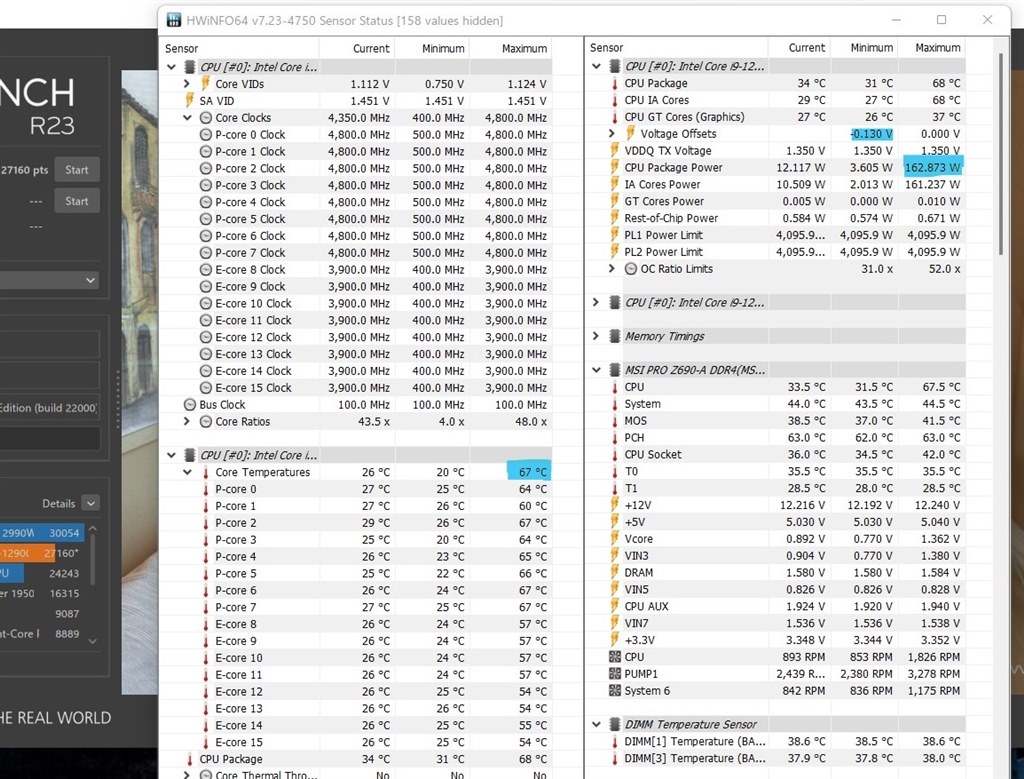Viewport: 1024px width, 779px height.
Task: Select the orange 27160 ranking bar
Action: coord(27,553)
